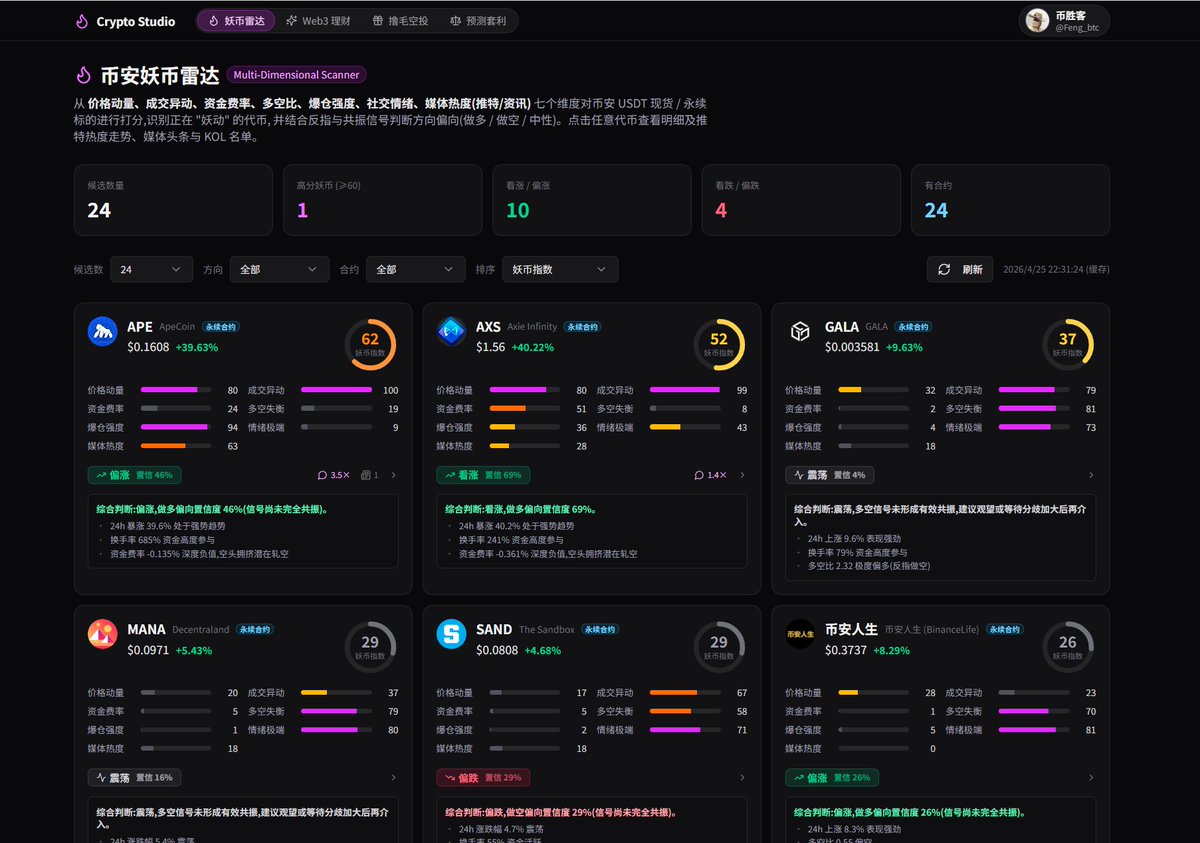Click the 看涨 / 偏涨 stat card
Viewport: 1200px width, 843px height.
click(592, 200)
